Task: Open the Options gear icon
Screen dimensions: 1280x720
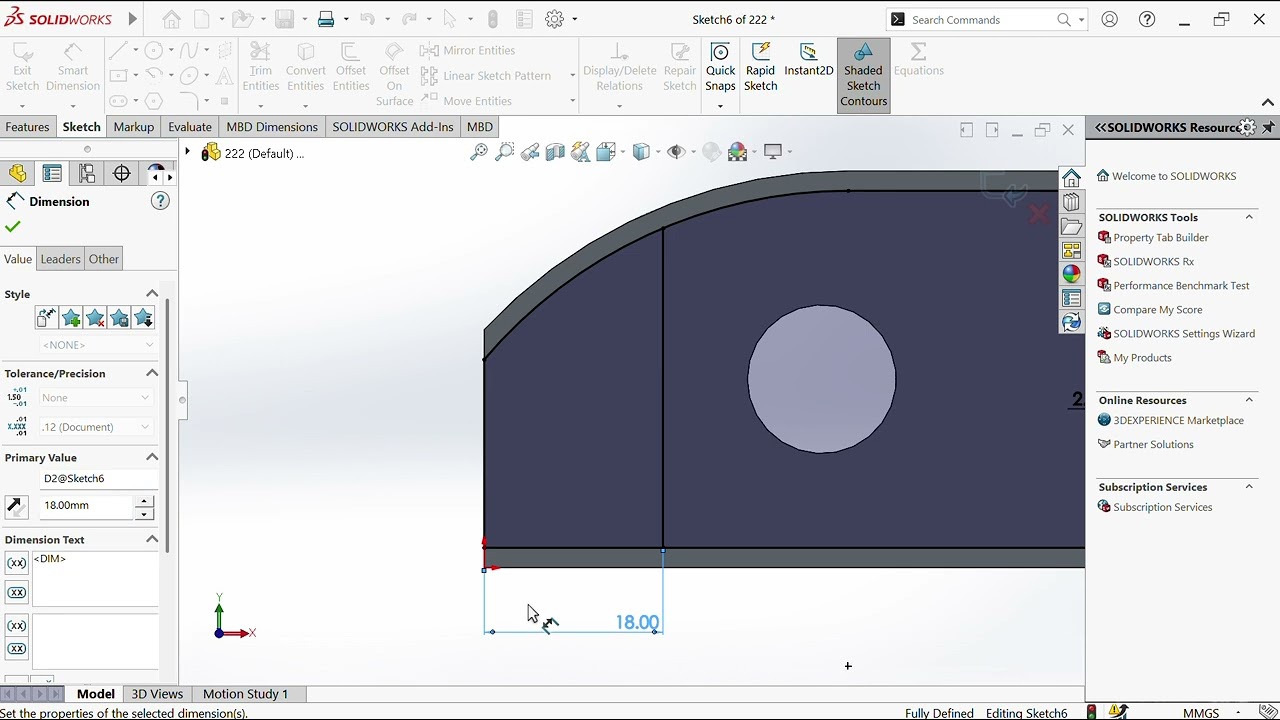Action: pyautogui.click(x=555, y=19)
